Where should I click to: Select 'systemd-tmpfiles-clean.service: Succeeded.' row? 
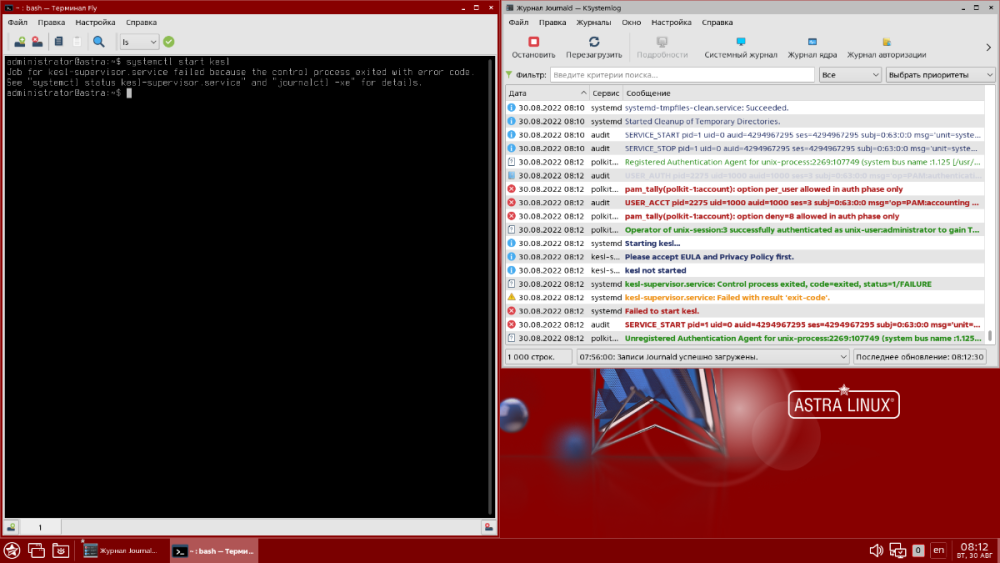point(745,108)
